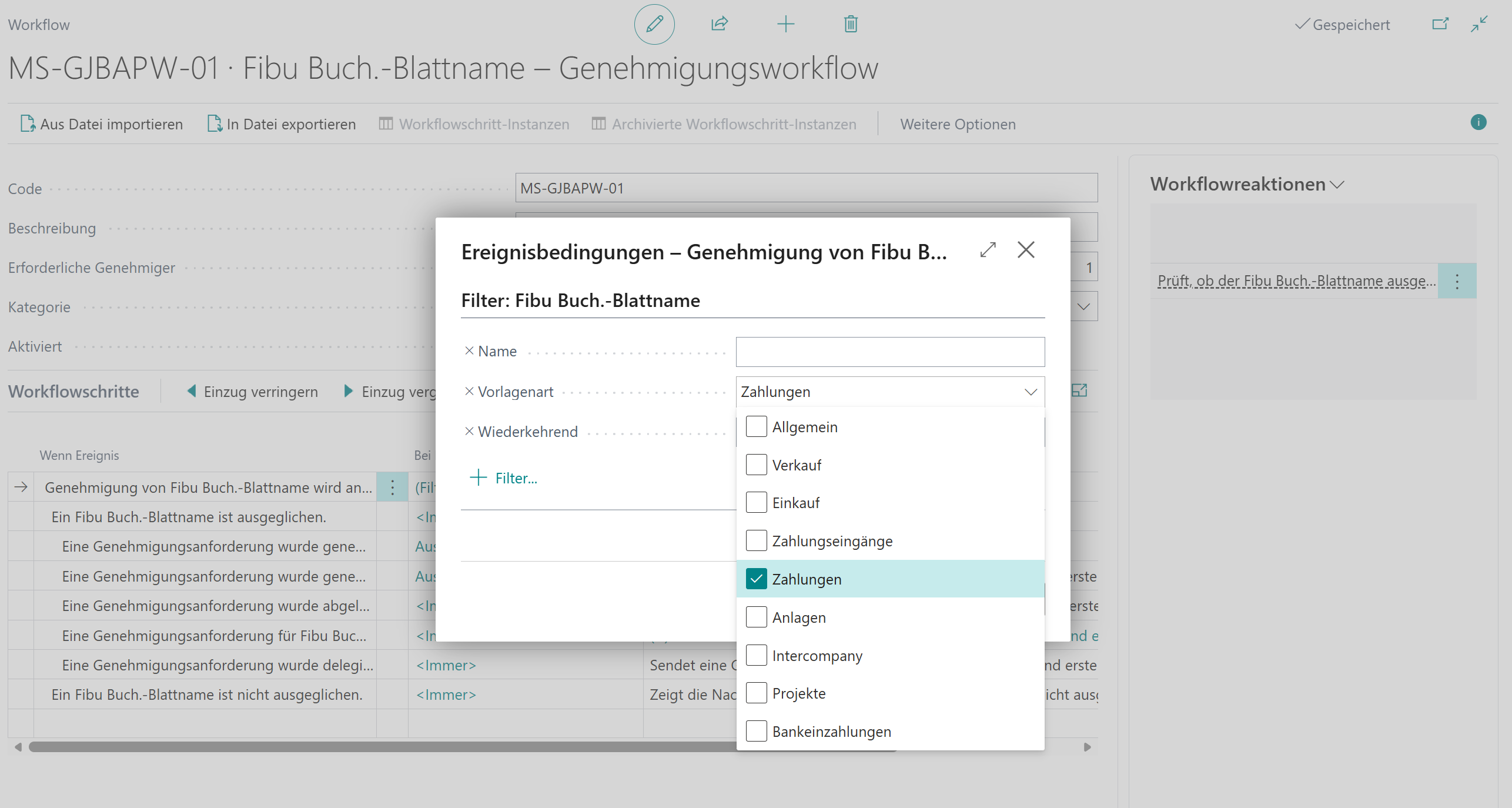Viewport: 1512px width, 808px height.
Task: Select row Eine Genehmigungsanforderung für Fibu Buc...
Action: 214,636
